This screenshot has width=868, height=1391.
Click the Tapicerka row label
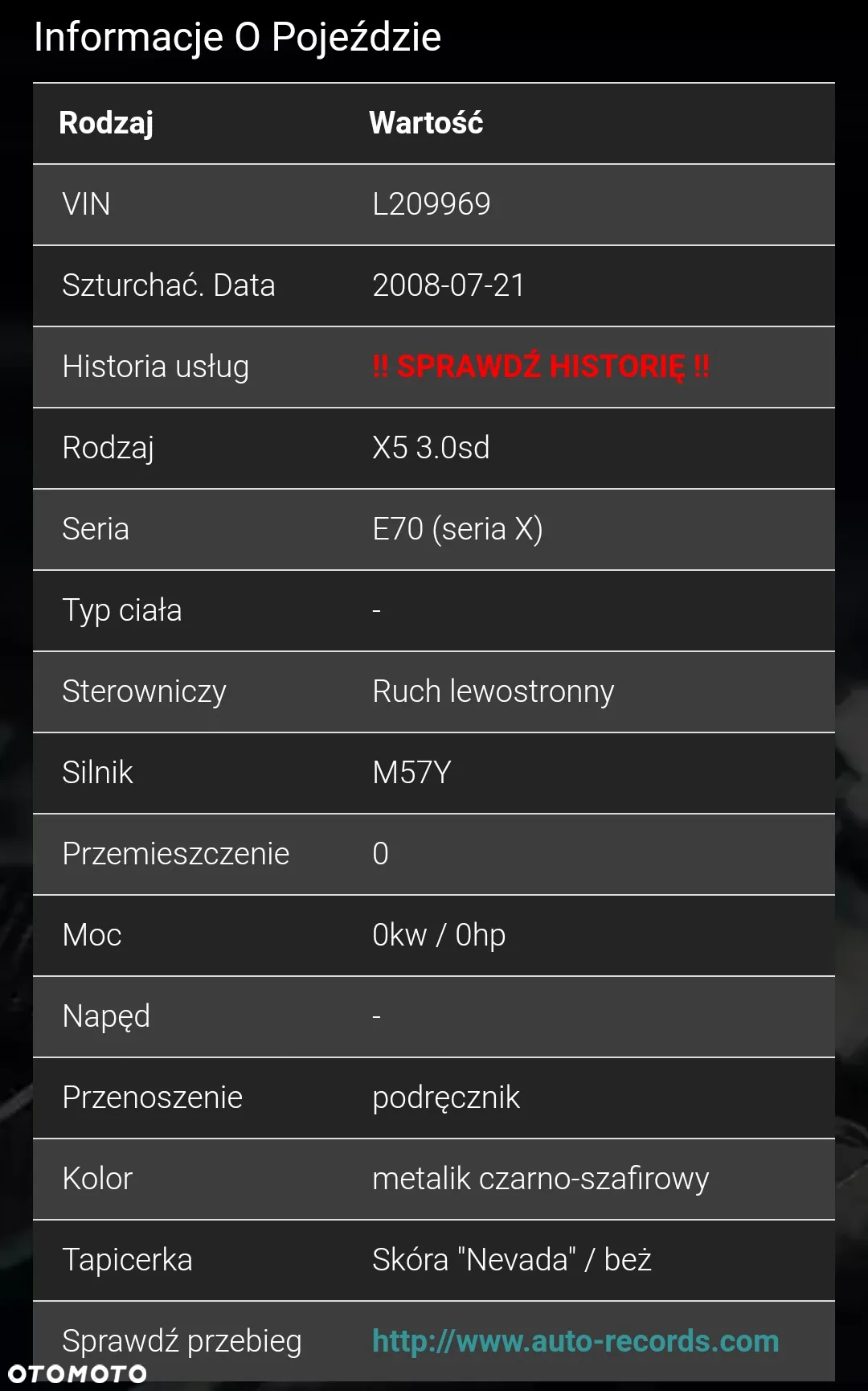(x=128, y=1260)
